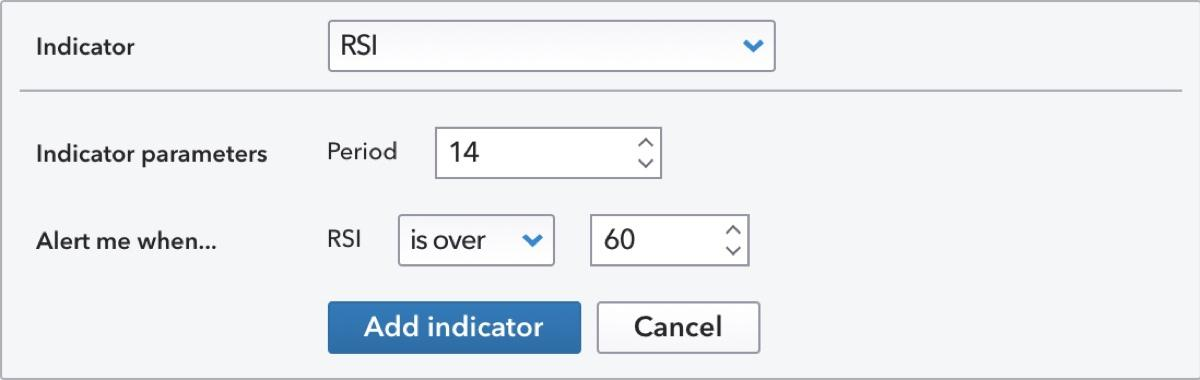Increase the Period value with up arrow
The width and height of the screenshot is (1200, 380).
point(645,142)
